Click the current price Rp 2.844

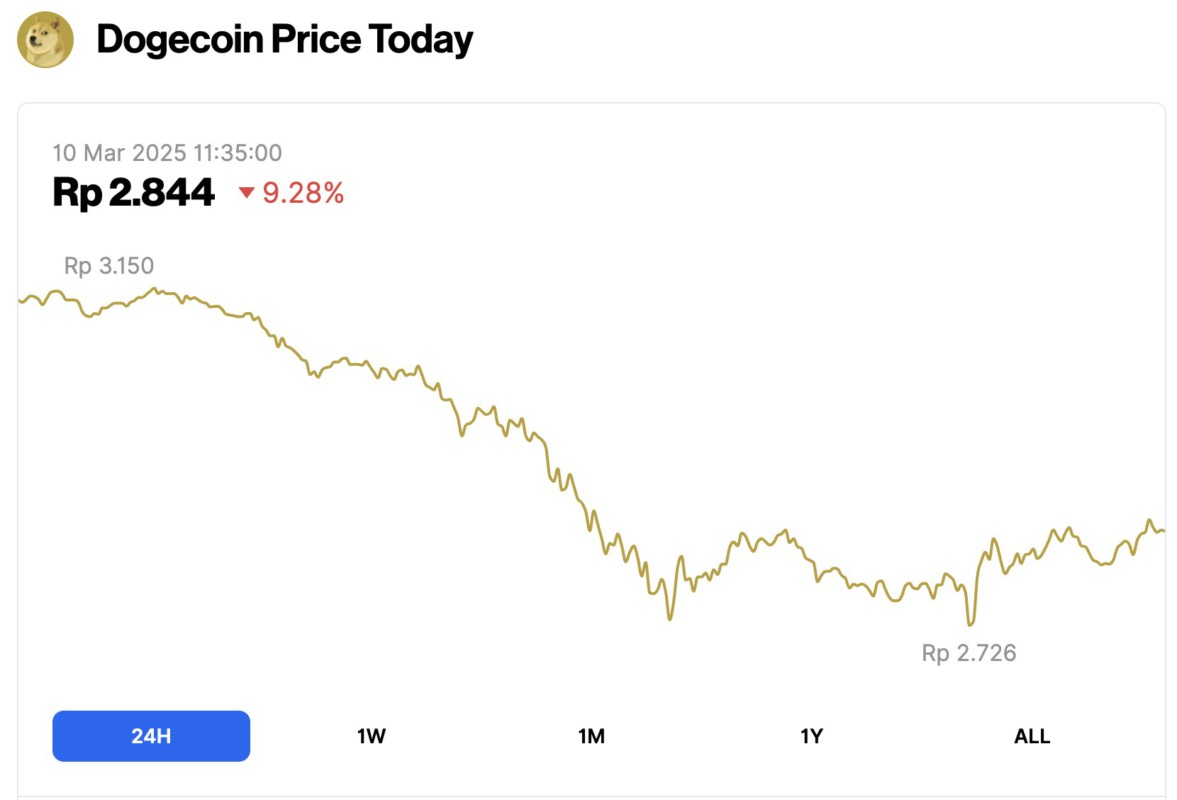tap(133, 192)
